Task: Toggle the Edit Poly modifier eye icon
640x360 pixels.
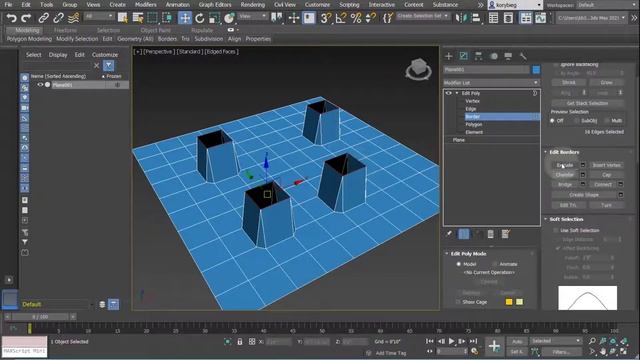Action: coord(449,93)
